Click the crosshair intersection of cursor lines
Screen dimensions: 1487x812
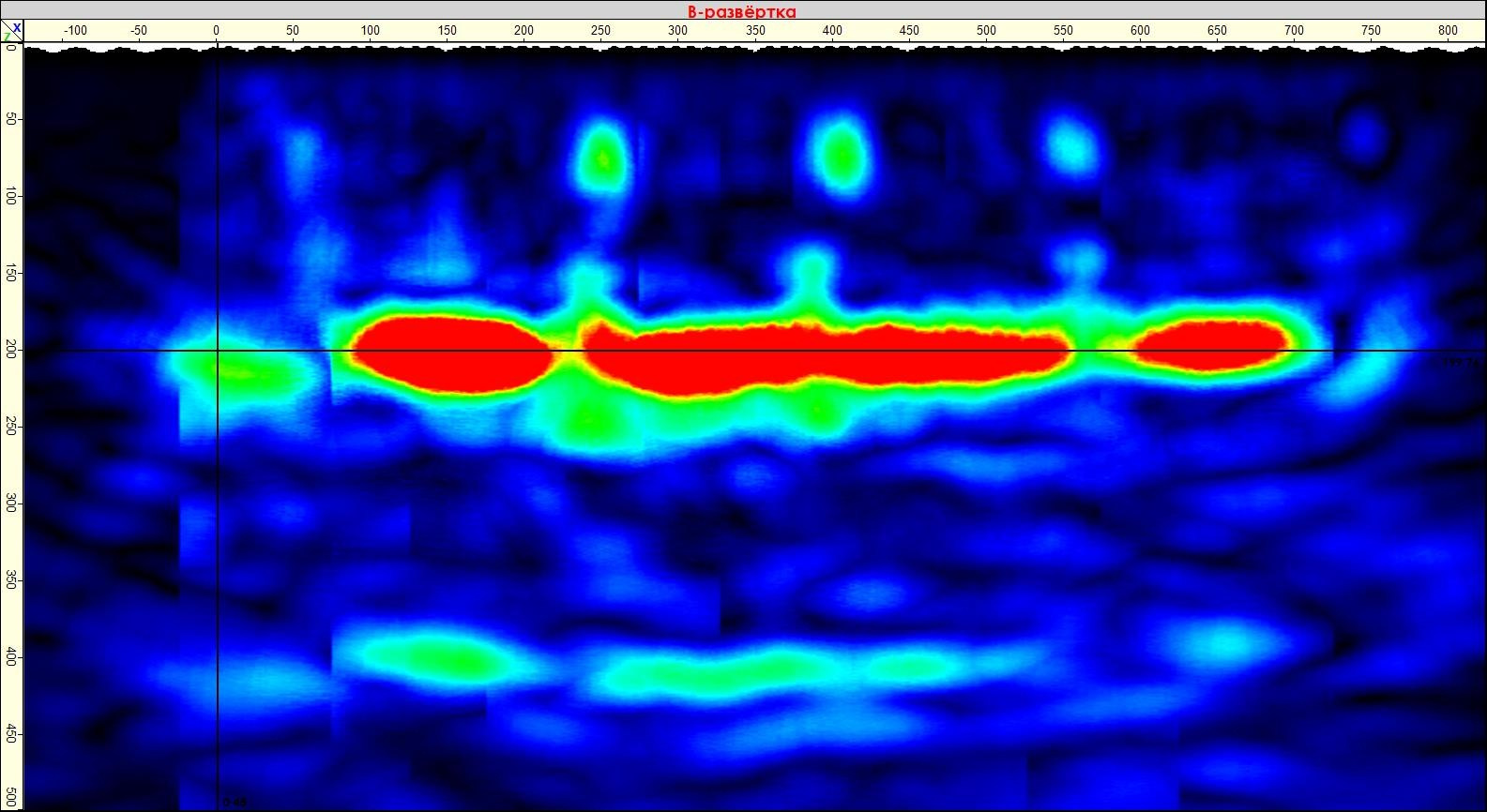pos(218,351)
